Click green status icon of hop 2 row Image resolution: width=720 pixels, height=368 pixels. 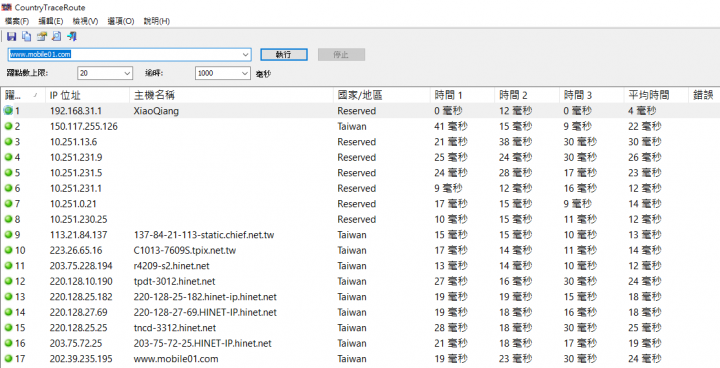pos(8,126)
